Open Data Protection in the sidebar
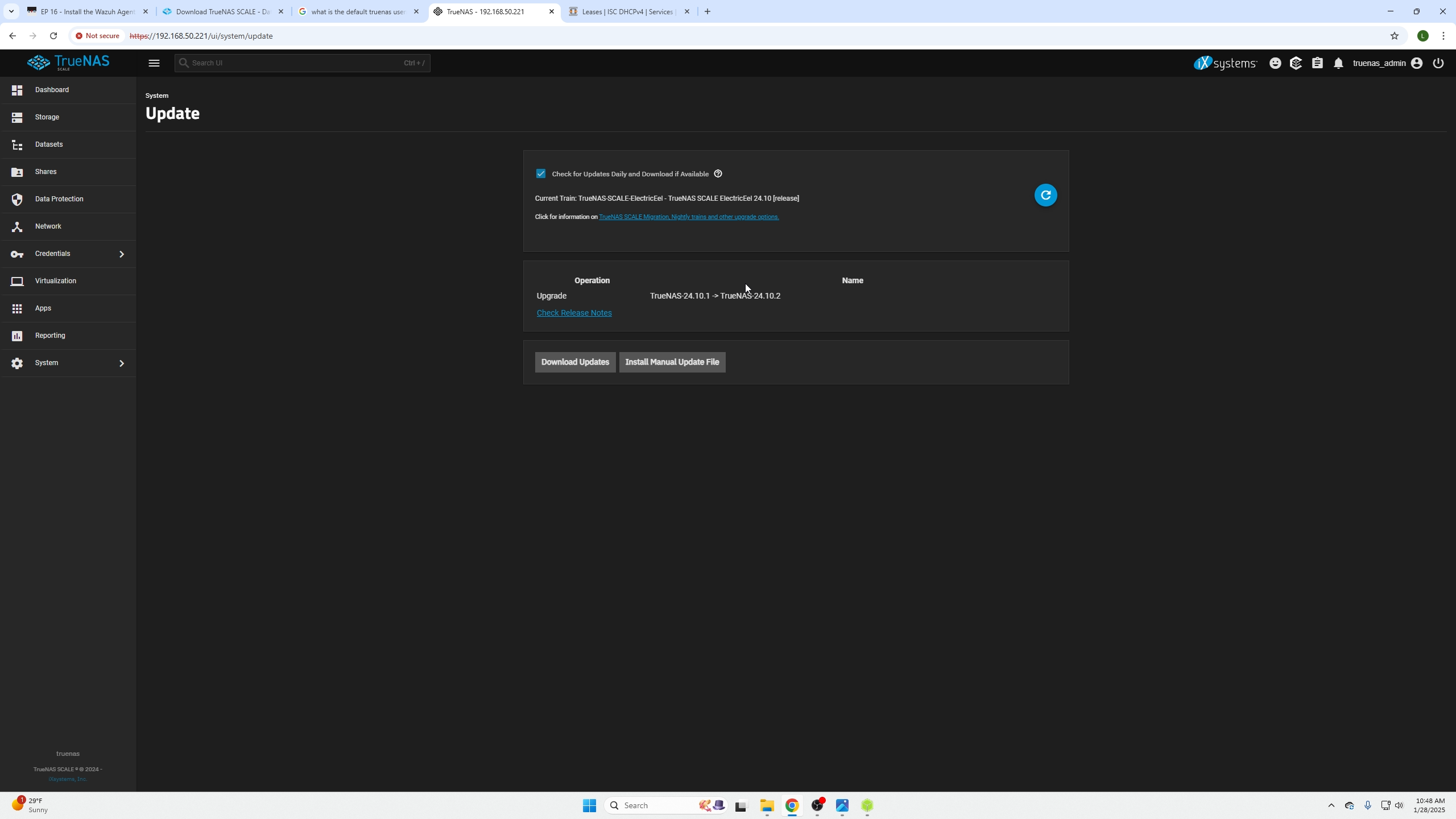This screenshot has height=819, width=1456. tap(59, 199)
